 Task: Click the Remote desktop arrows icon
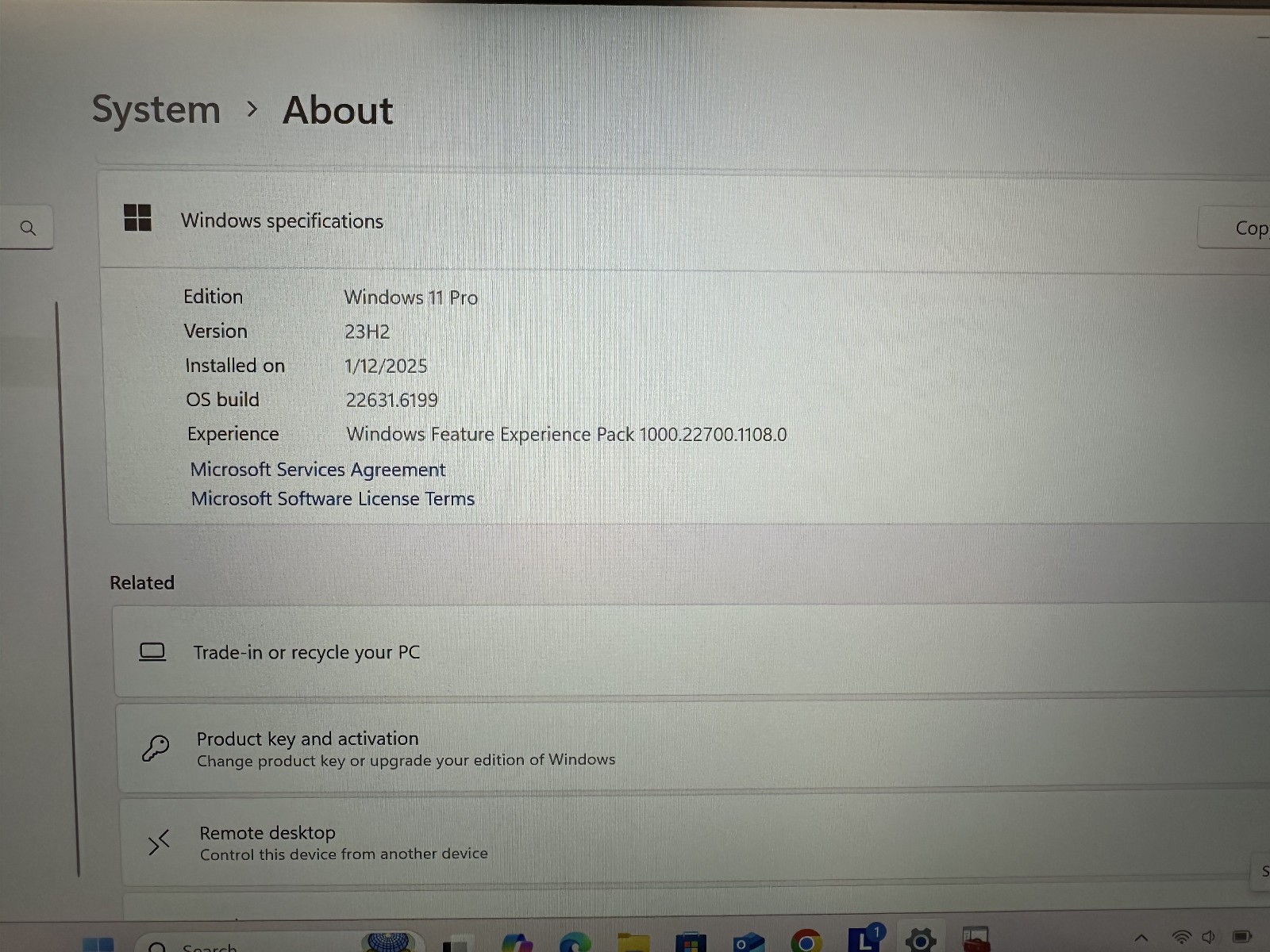tap(159, 843)
